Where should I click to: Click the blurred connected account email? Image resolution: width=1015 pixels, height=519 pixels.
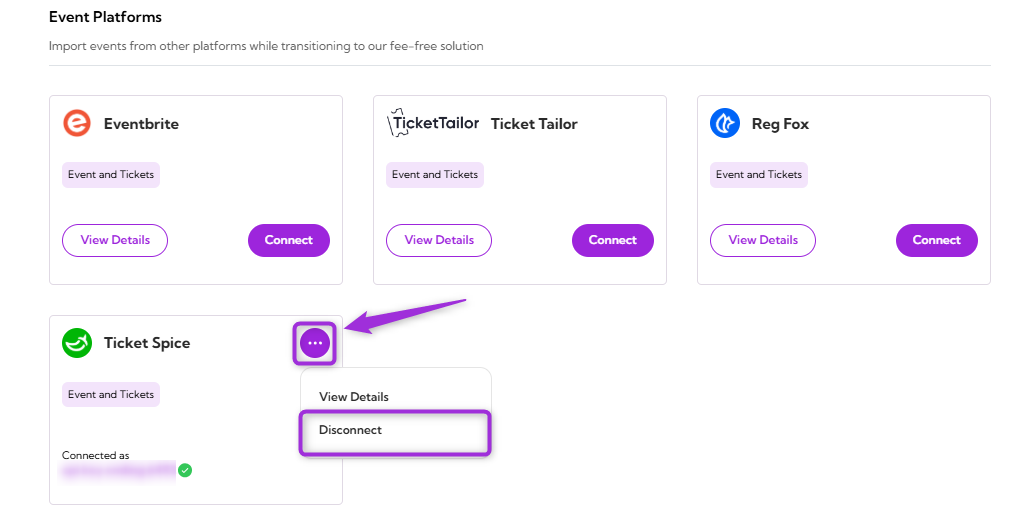point(118,470)
